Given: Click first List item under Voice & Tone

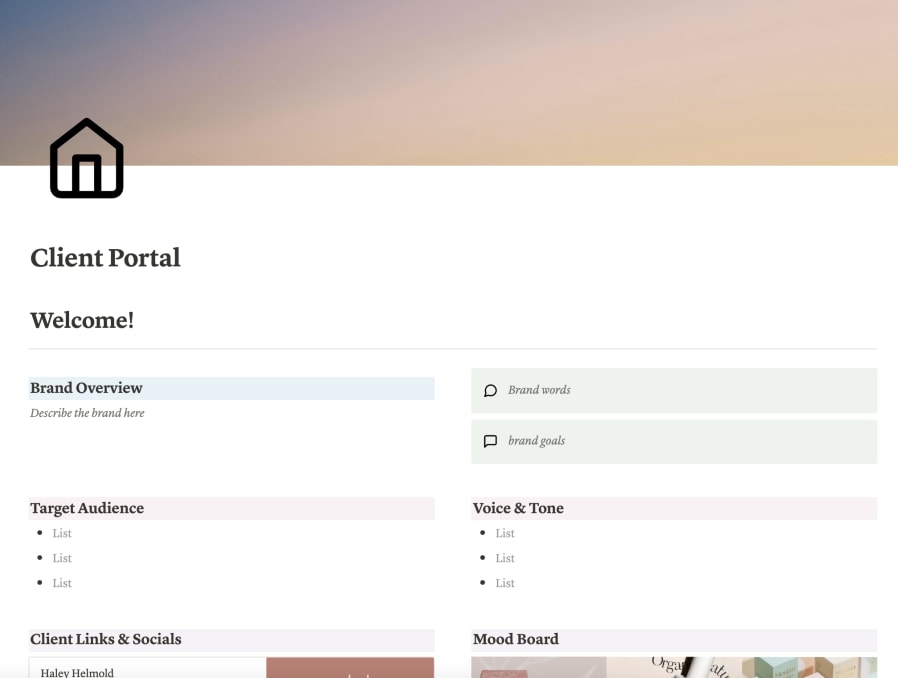Looking at the screenshot, I should tap(505, 533).
